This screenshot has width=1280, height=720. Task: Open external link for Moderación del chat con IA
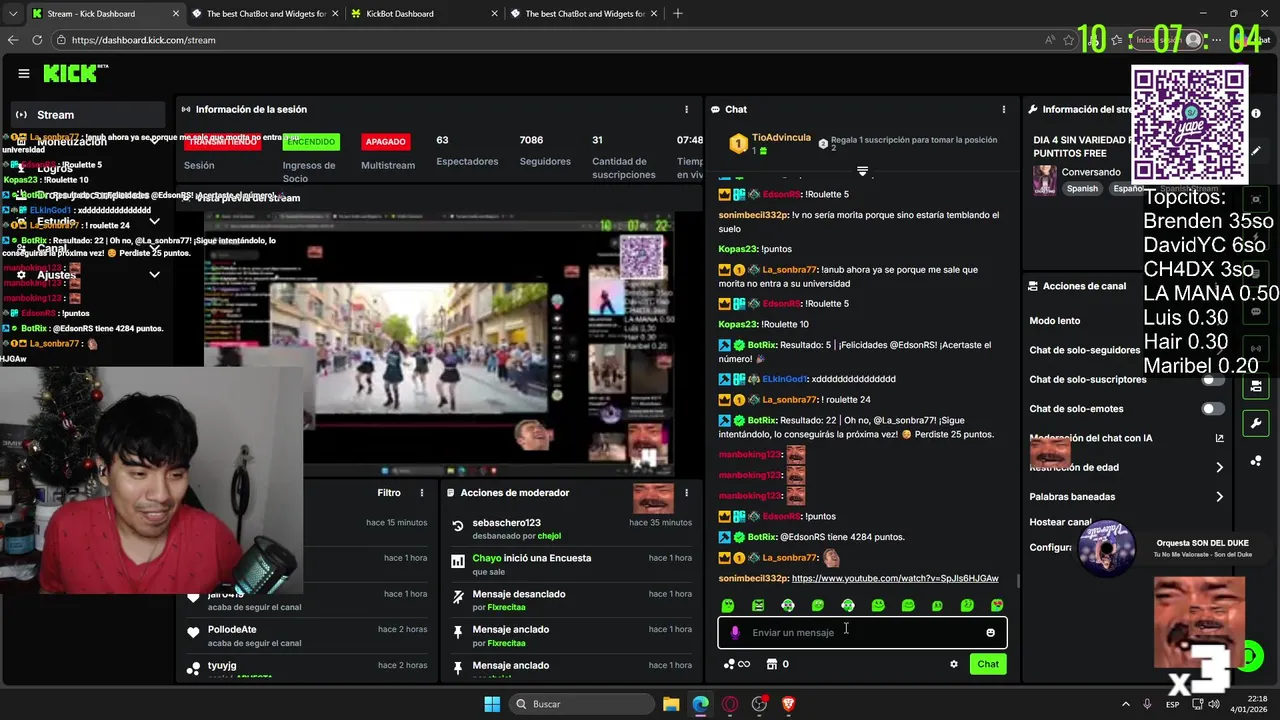click(x=1219, y=438)
